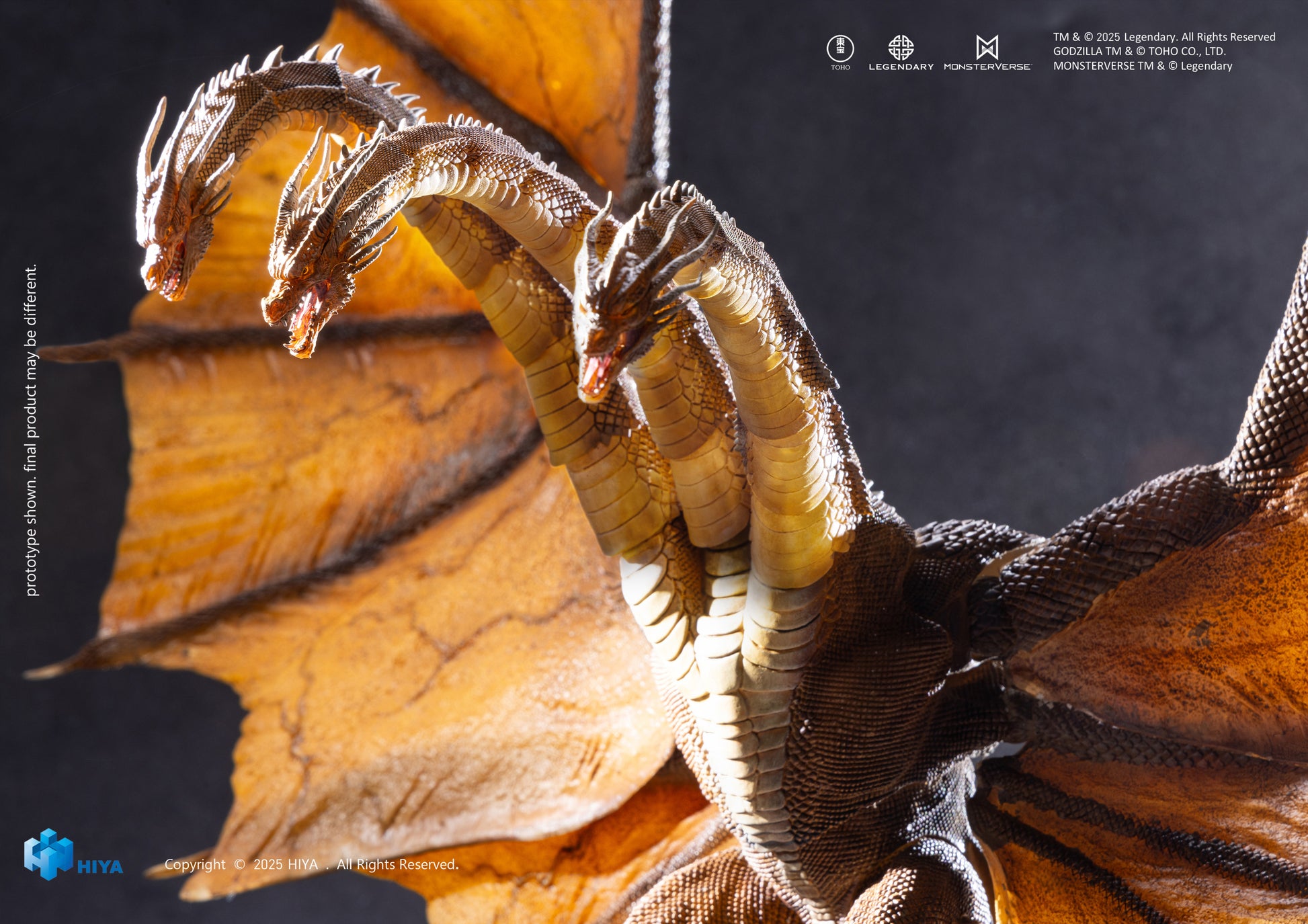Click the 'Copyright © 2025 HIYA' notice
1308x924 pixels.
311,864
